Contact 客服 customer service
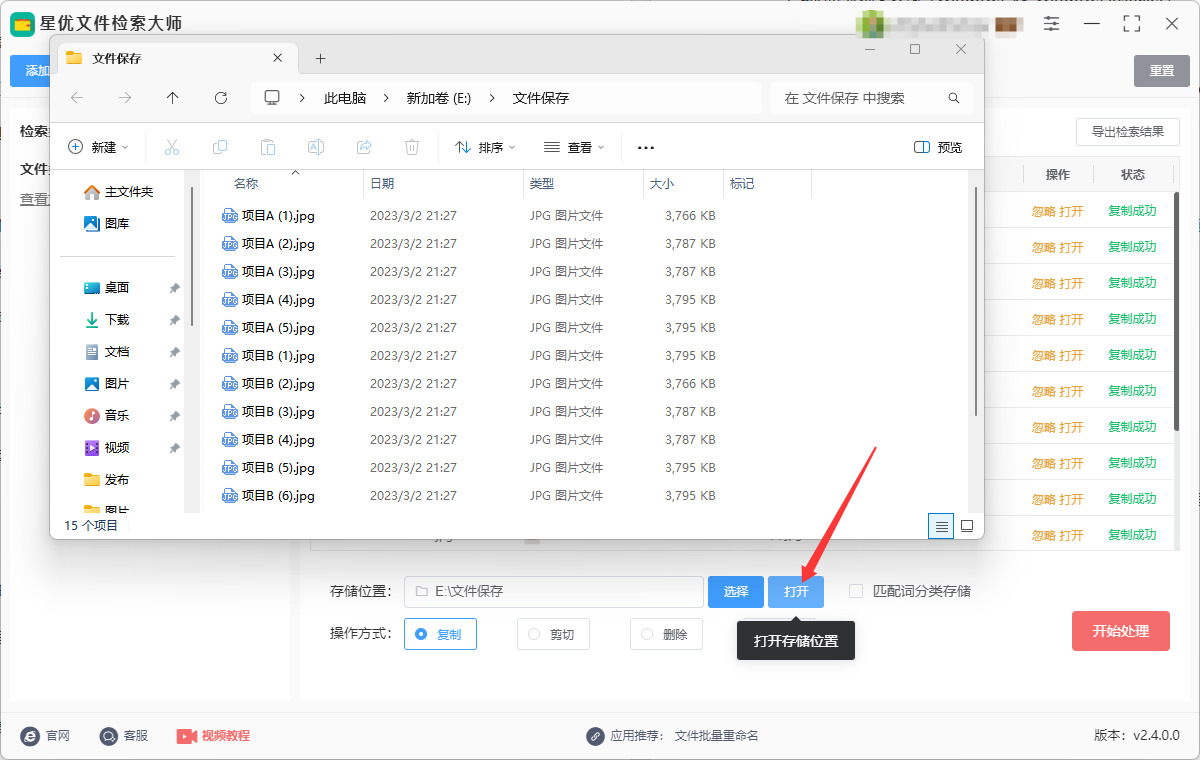1200x760 pixels. click(124, 736)
